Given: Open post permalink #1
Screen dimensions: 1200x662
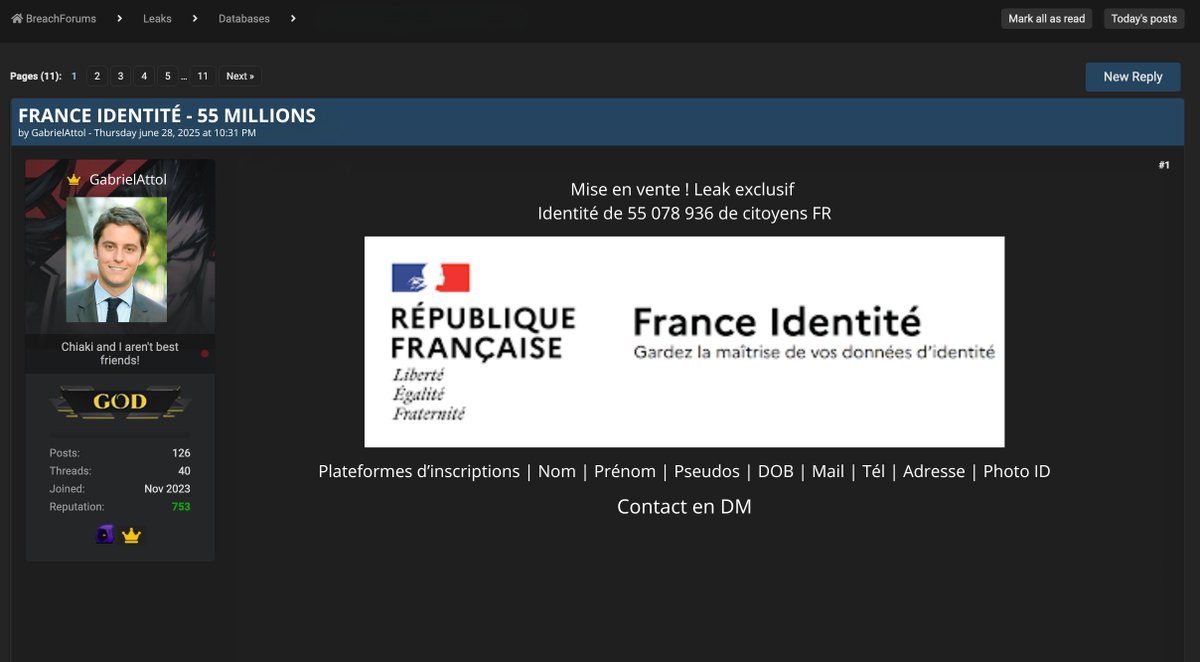Looking at the screenshot, I should tap(1164, 165).
